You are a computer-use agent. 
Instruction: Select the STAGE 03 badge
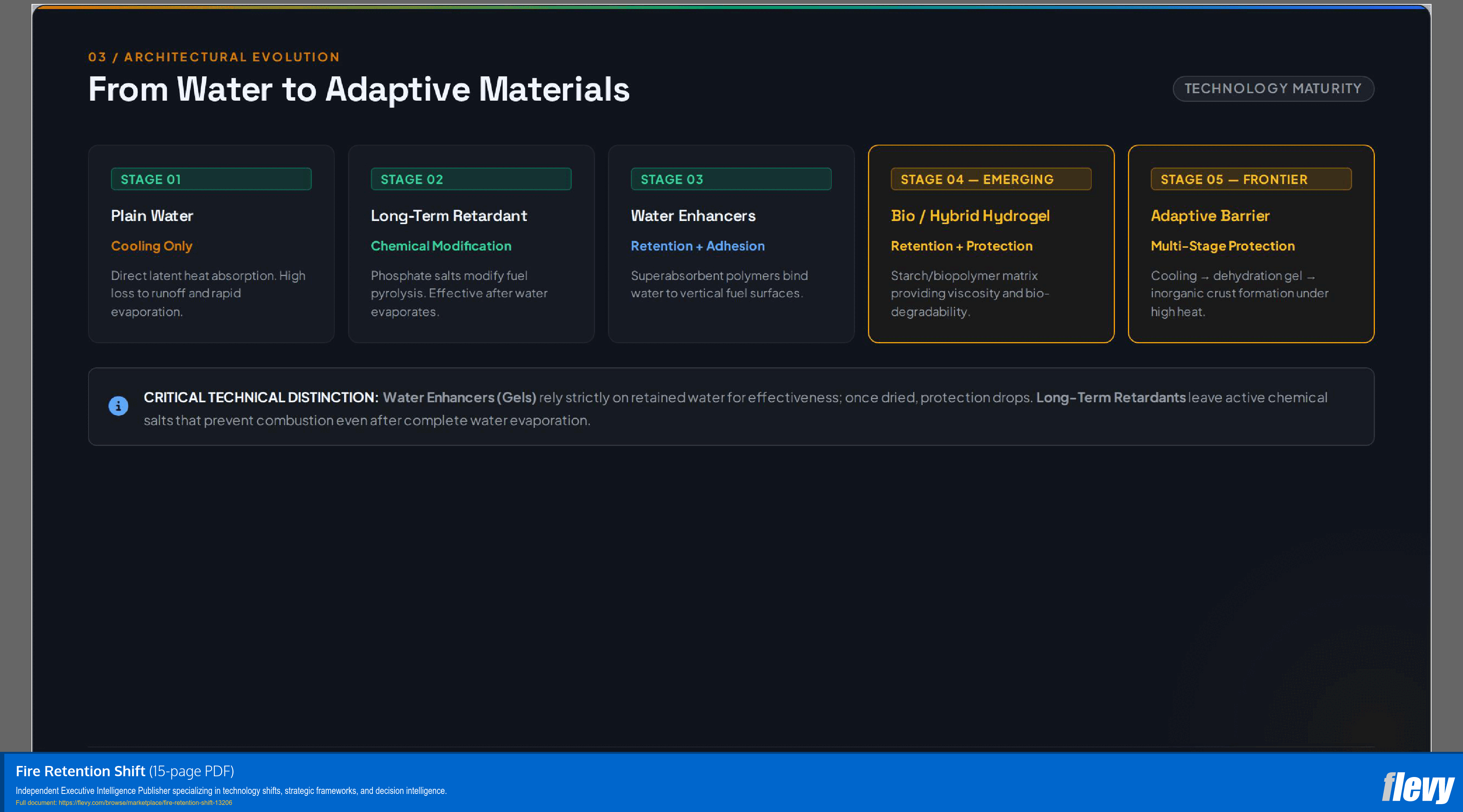tap(731, 179)
